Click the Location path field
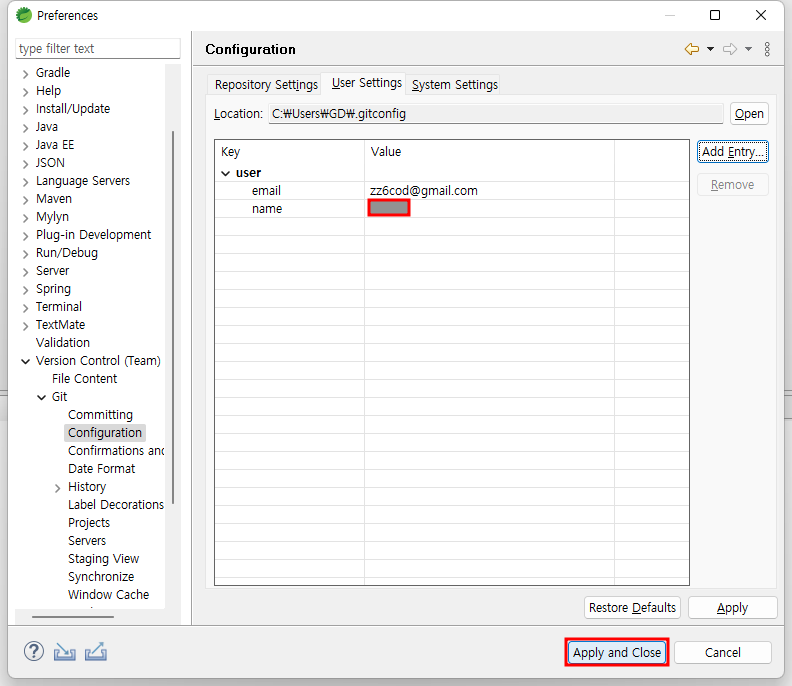The width and height of the screenshot is (792, 686). point(496,114)
